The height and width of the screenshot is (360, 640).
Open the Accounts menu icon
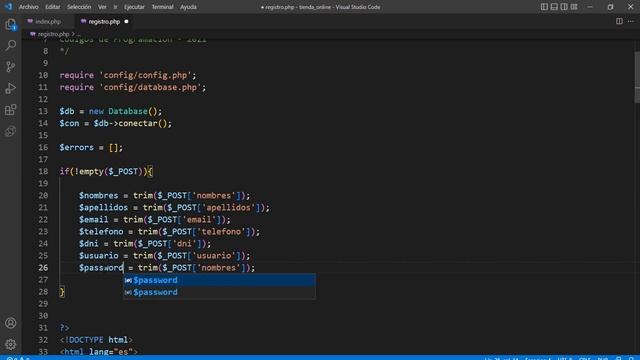pyautogui.click(x=11, y=323)
